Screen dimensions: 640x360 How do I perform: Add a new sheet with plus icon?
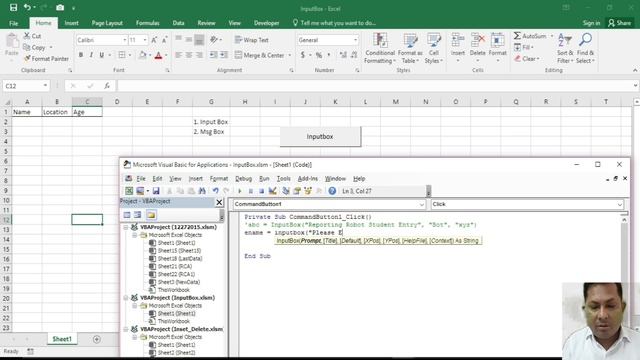(x=97, y=339)
